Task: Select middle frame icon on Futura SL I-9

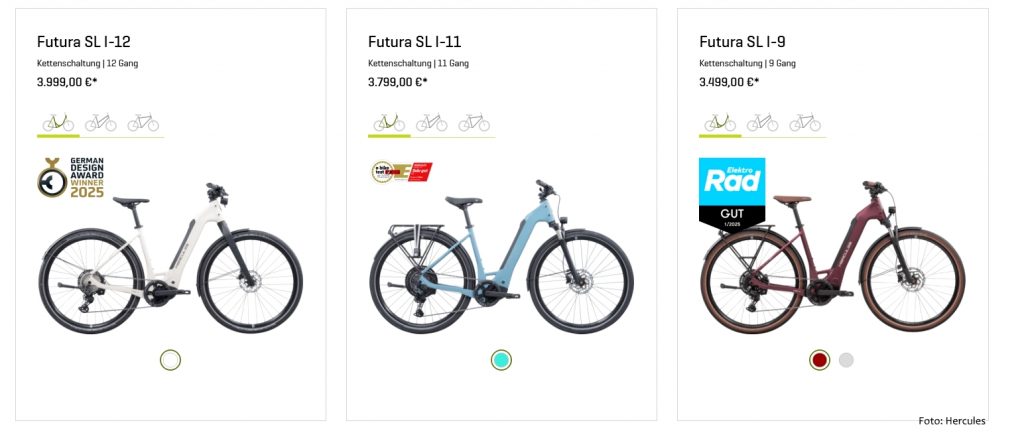Action: pos(763,123)
